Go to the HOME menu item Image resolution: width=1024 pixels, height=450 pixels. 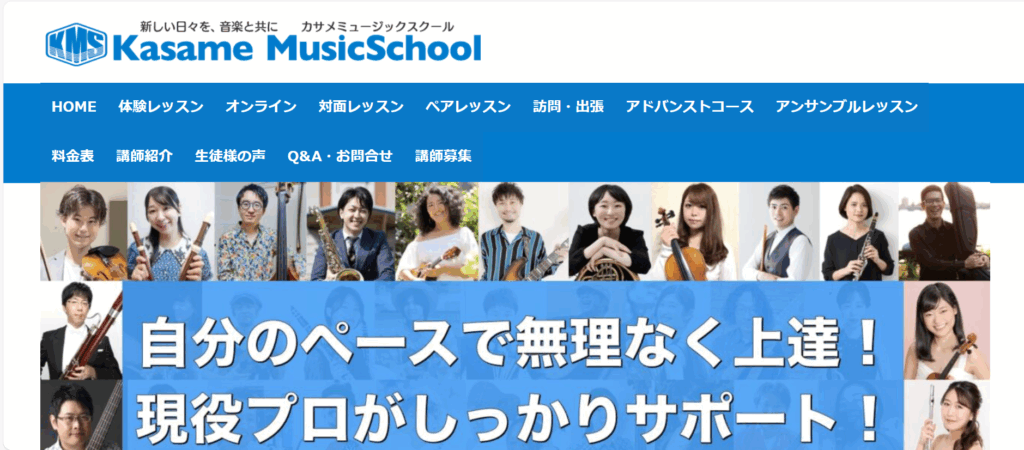(74, 107)
